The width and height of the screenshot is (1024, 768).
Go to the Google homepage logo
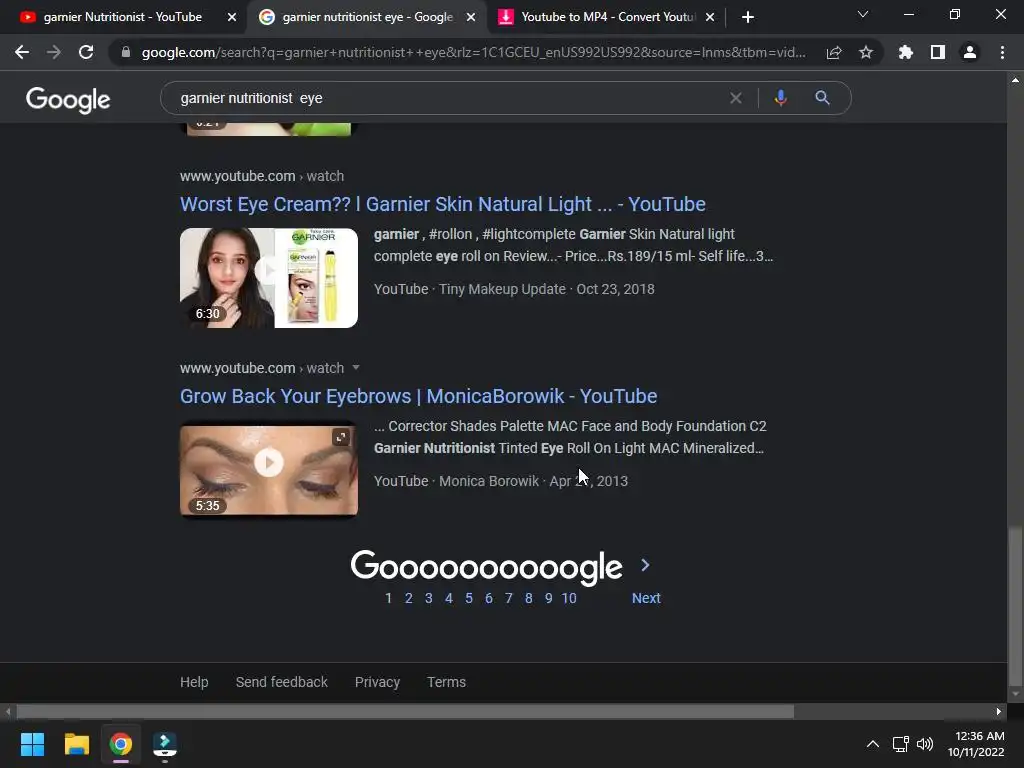[68, 100]
